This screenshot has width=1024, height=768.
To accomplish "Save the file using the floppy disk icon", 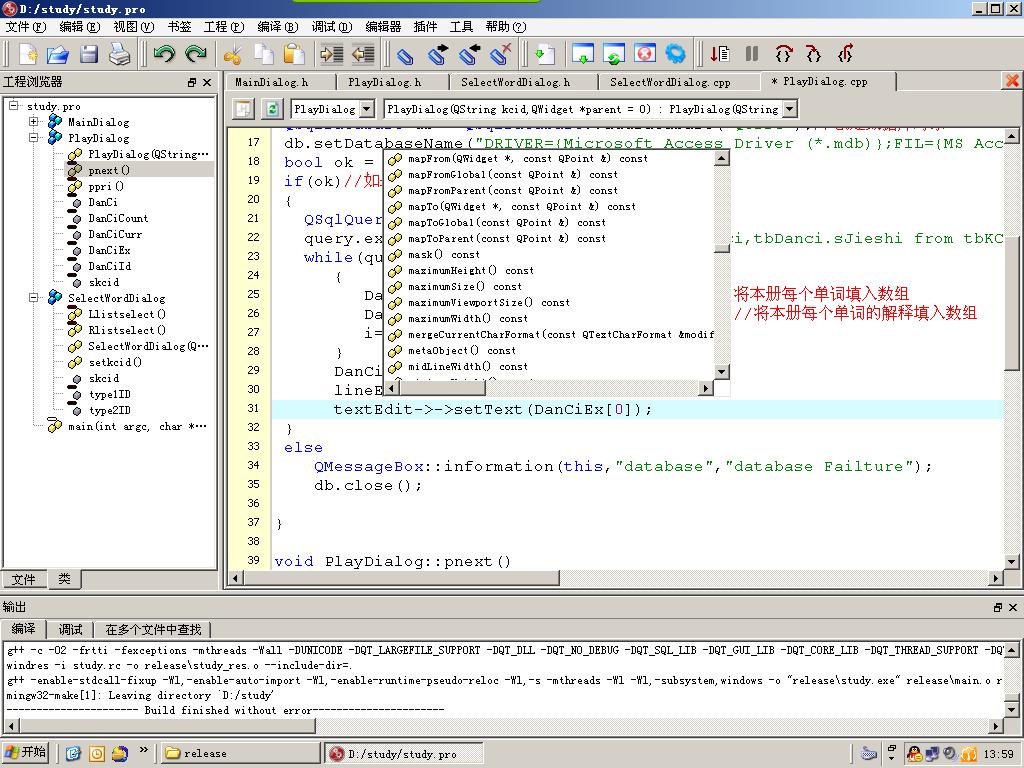I will click(89, 54).
